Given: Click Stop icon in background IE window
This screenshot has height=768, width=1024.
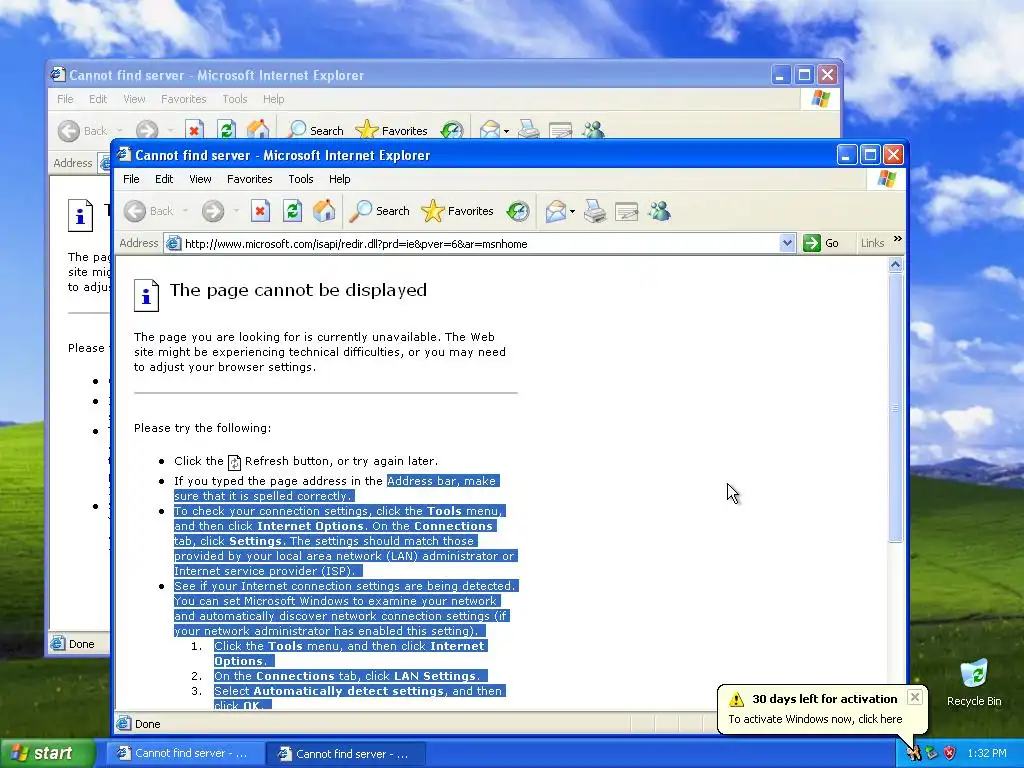Looking at the screenshot, I should [194, 130].
